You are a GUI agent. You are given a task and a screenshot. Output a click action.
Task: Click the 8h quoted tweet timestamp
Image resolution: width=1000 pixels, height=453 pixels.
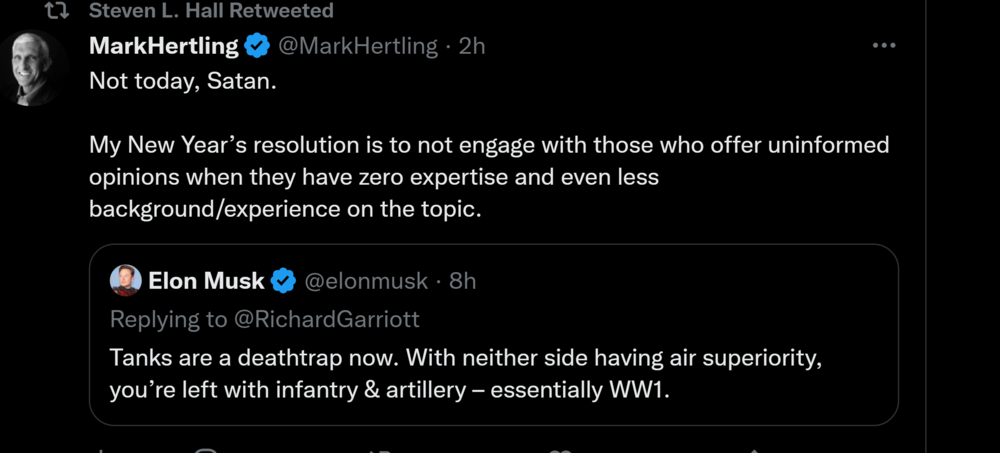point(463,281)
